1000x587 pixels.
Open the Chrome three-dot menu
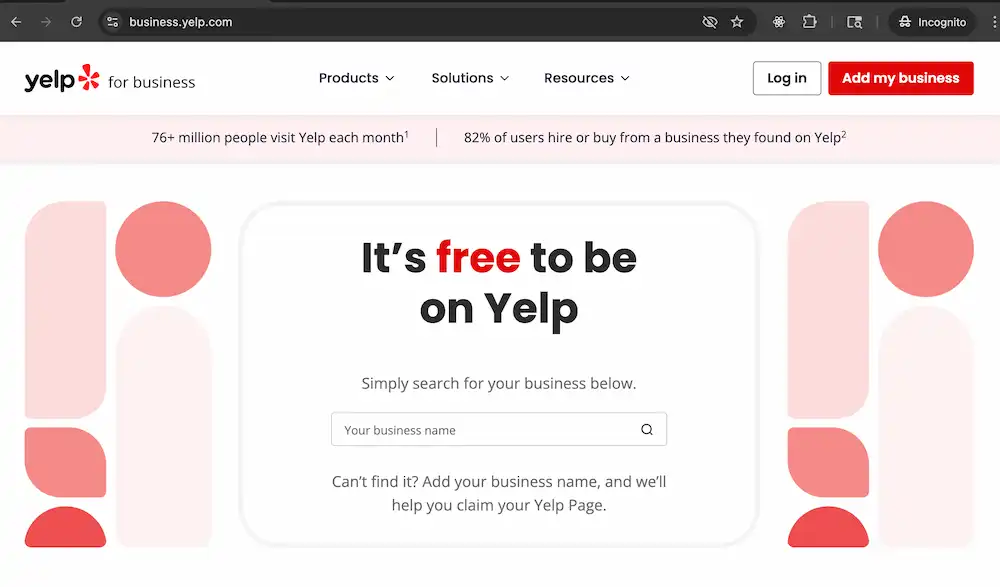point(993,21)
